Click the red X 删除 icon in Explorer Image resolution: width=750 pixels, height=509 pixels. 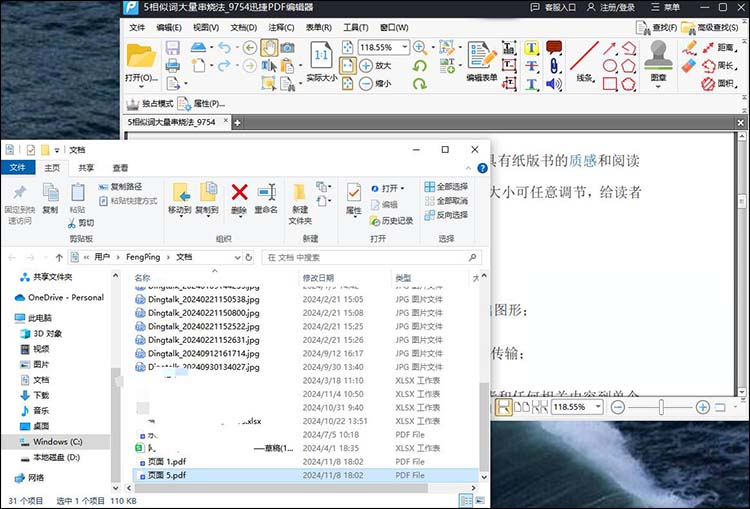239,192
